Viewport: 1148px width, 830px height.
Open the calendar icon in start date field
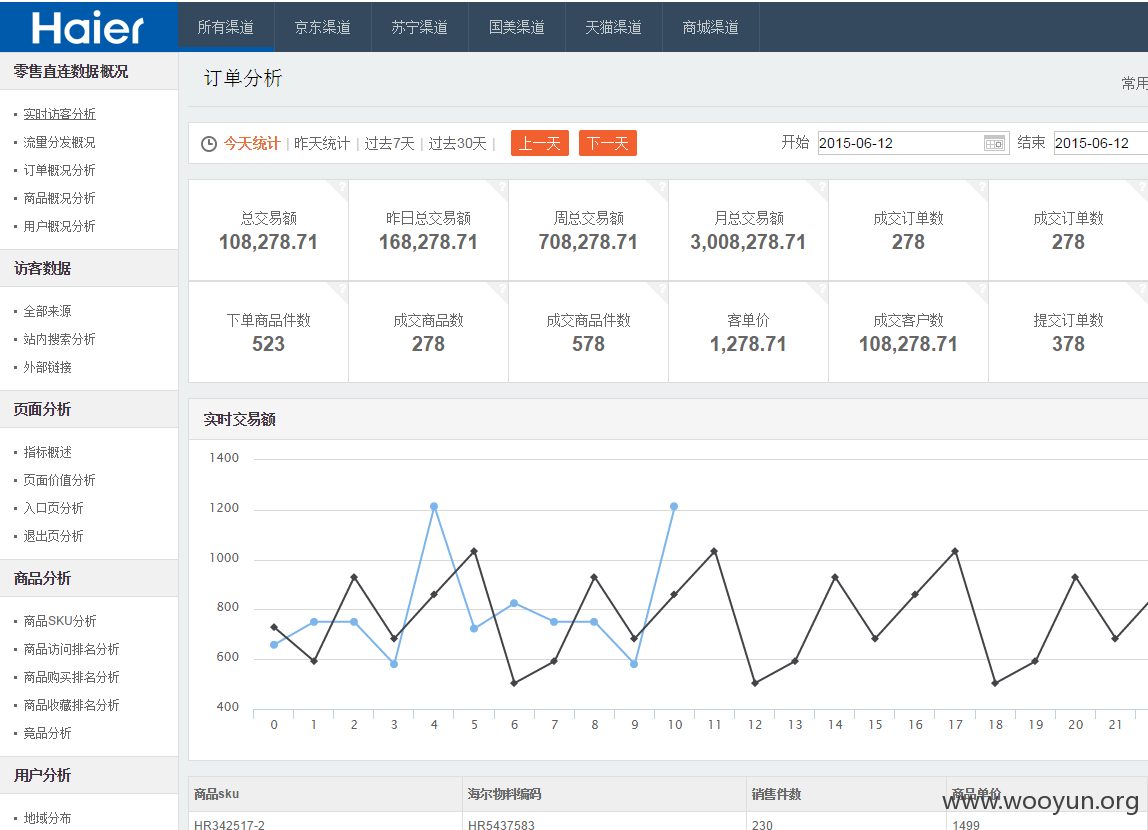click(x=994, y=143)
